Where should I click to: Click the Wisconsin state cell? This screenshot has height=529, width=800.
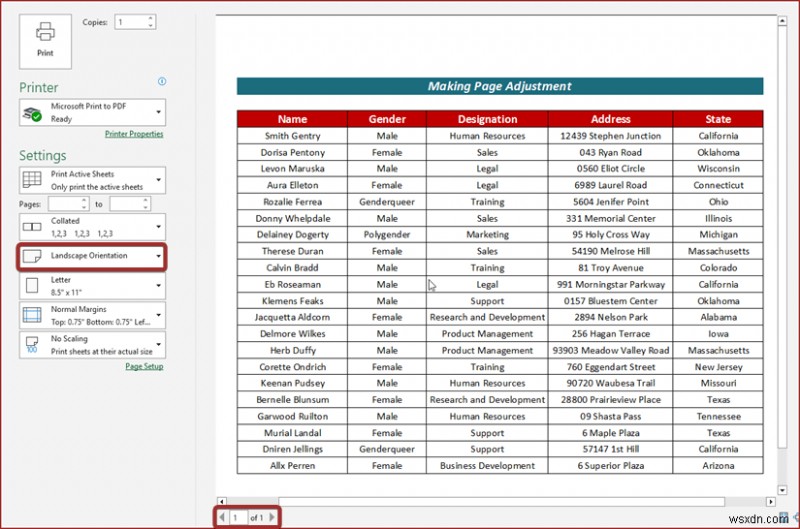(718, 168)
